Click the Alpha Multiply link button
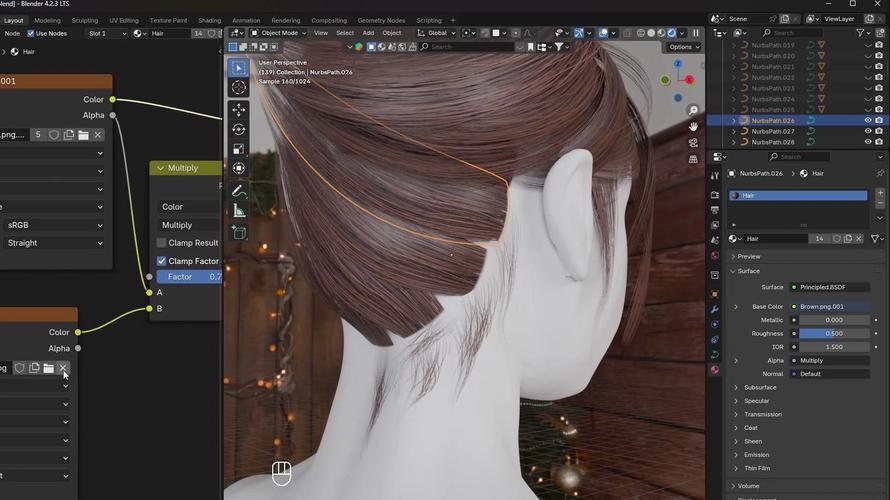 (x=830, y=360)
